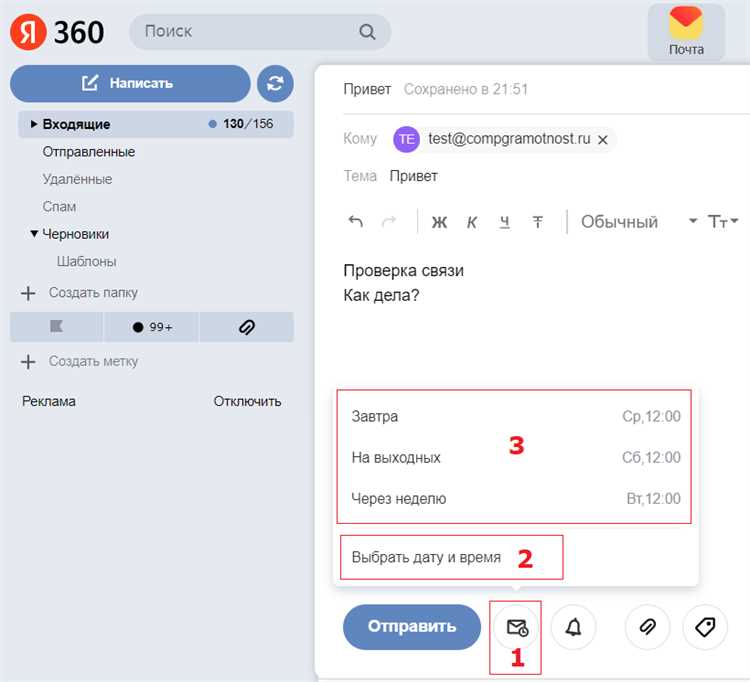The width and height of the screenshot is (750, 682).
Task: Filter unread messages 99+
Action: [x=151, y=327]
